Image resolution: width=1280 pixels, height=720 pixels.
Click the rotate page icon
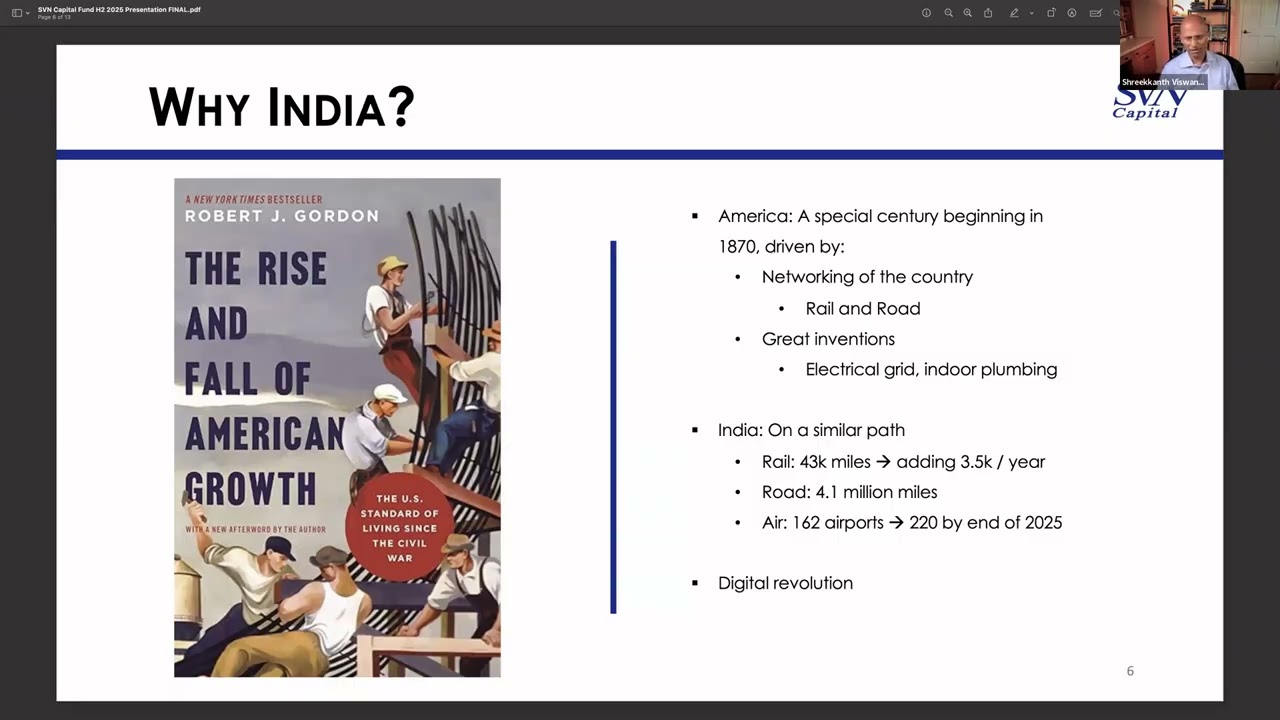[x=1051, y=13]
